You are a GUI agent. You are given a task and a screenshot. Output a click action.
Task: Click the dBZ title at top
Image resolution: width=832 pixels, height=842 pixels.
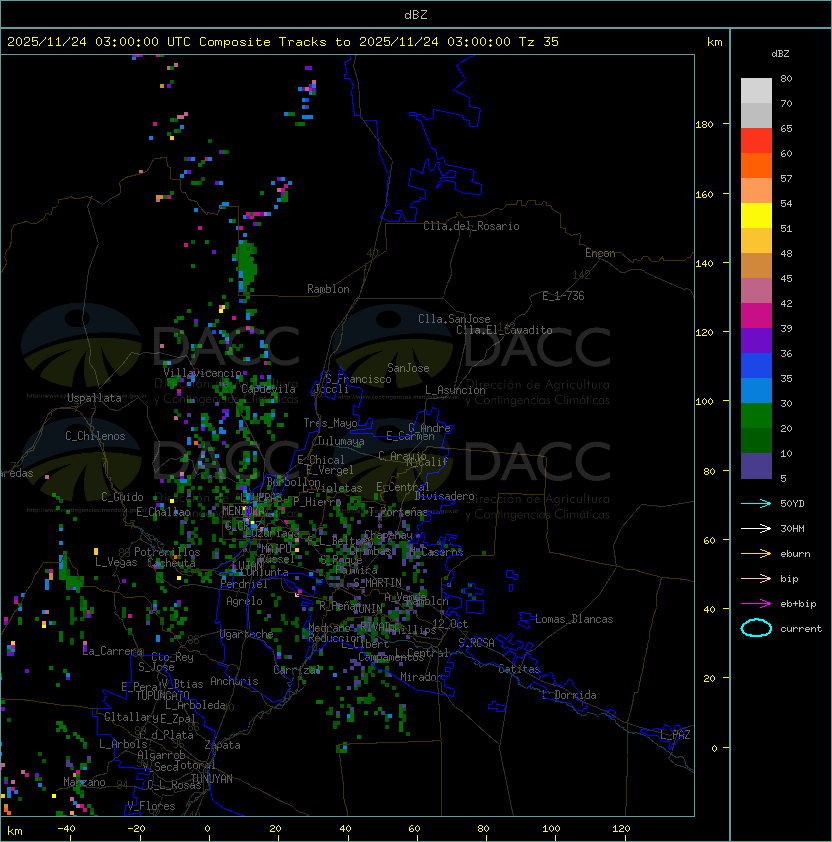(x=416, y=14)
